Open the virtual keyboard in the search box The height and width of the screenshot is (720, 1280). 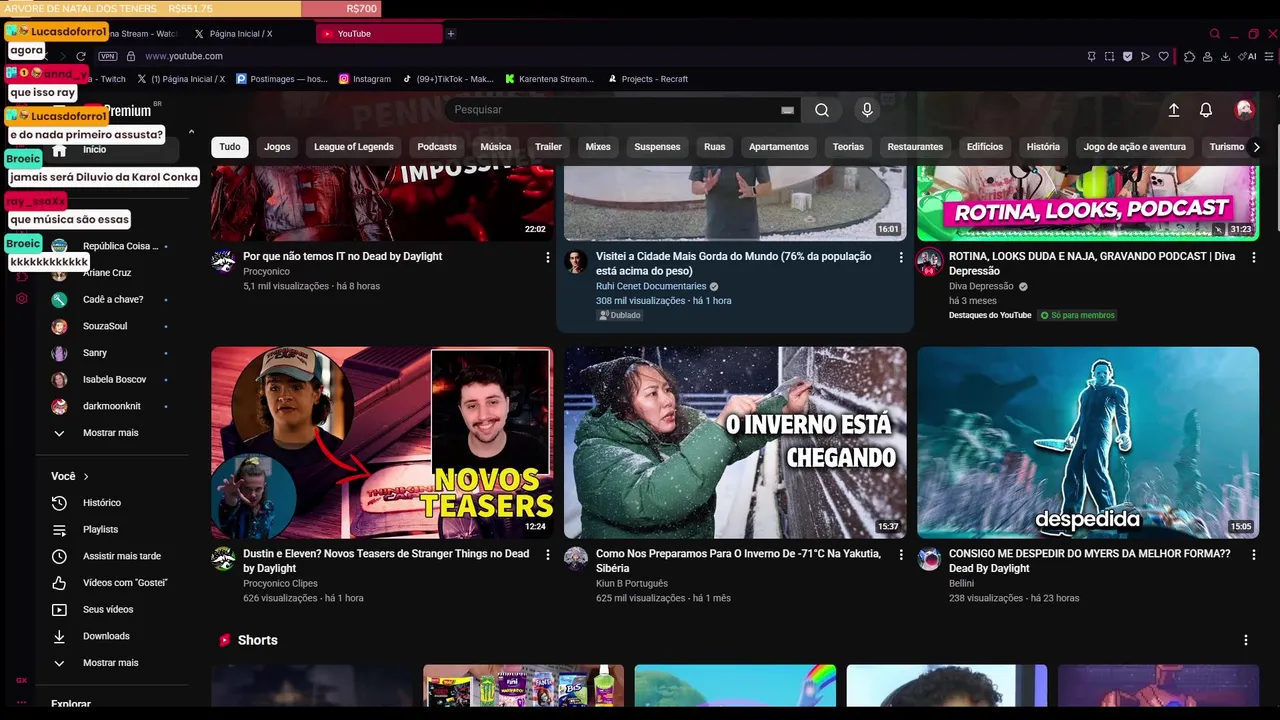[x=787, y=110]
